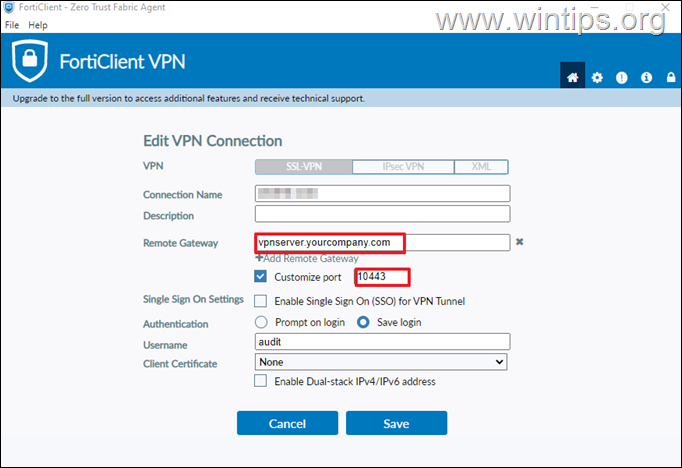The height and width of the screenshot is (468, 682).
Task: Click the FortiClient shield logo
Action: (x=30, y=60)
